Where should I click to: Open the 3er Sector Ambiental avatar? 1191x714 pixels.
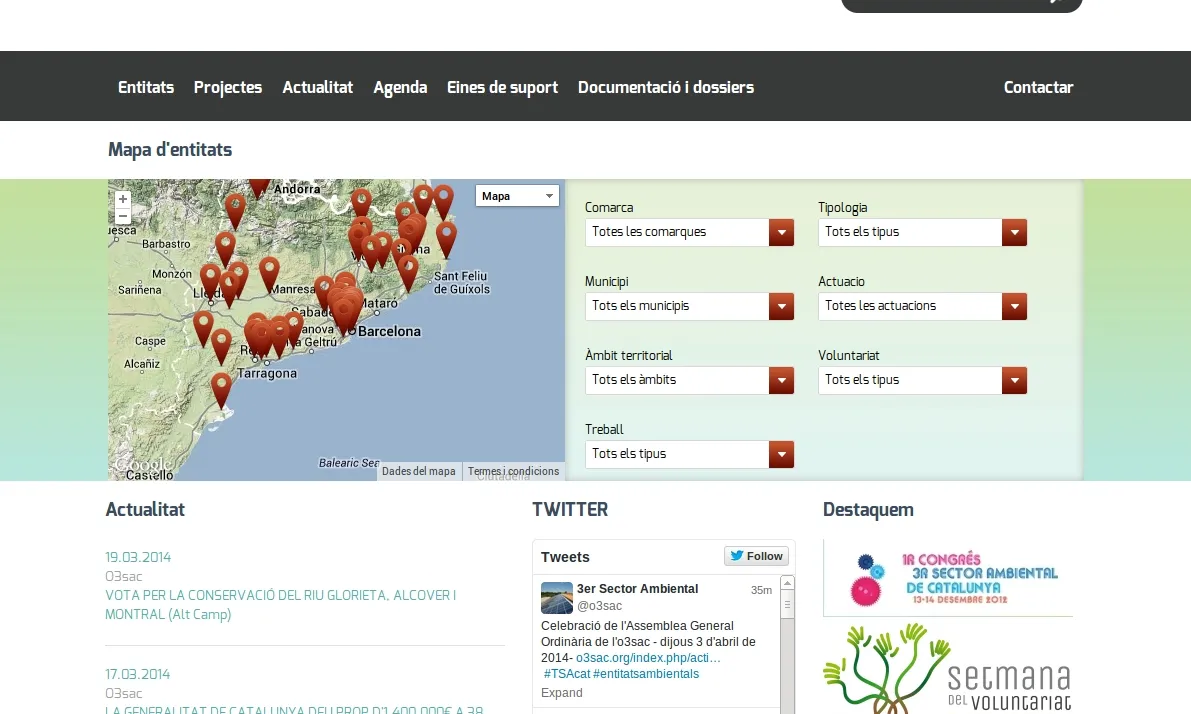coord(557,598)
